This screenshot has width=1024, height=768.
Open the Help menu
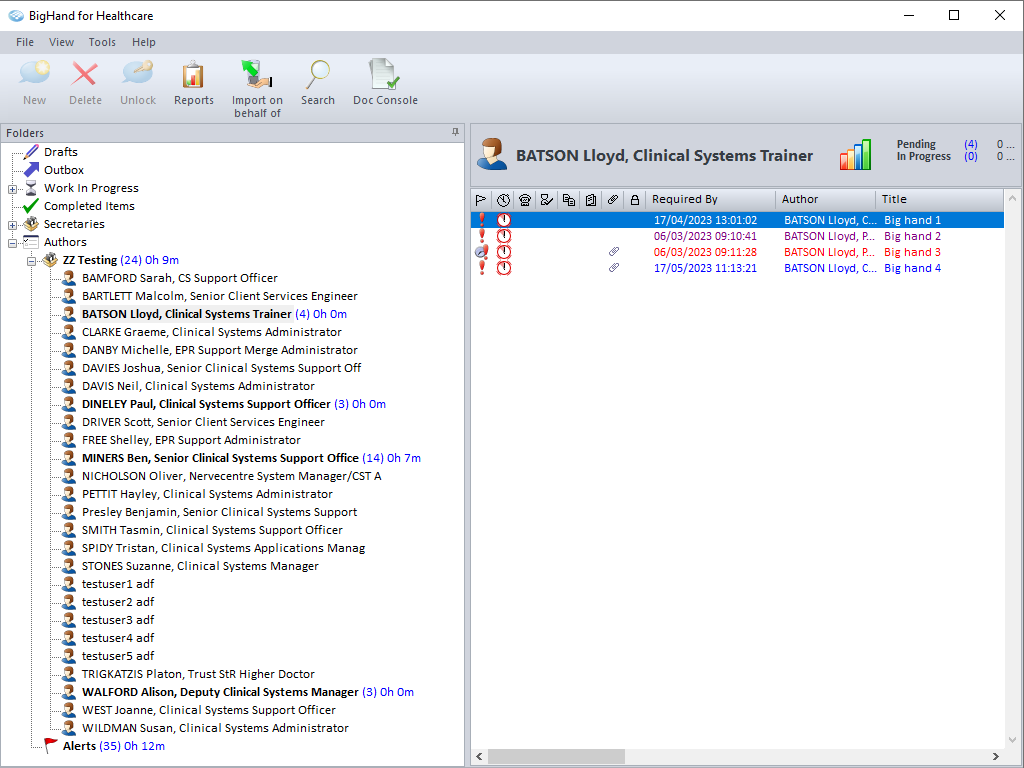[x=144, y=42]
